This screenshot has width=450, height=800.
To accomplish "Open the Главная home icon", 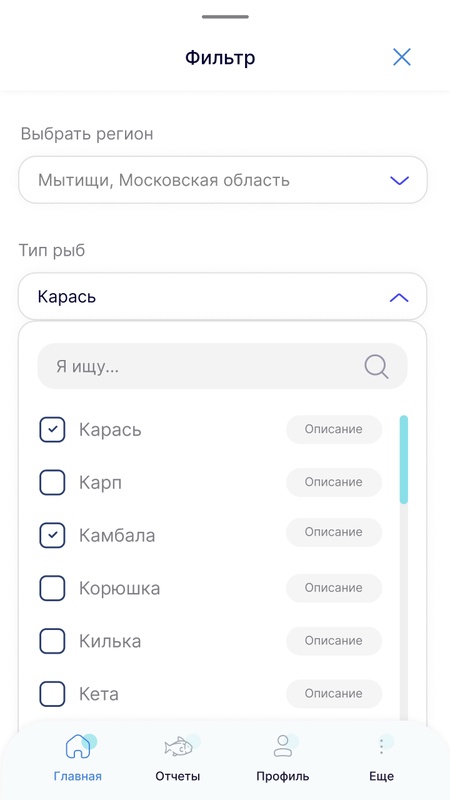I will pos(78,746).
